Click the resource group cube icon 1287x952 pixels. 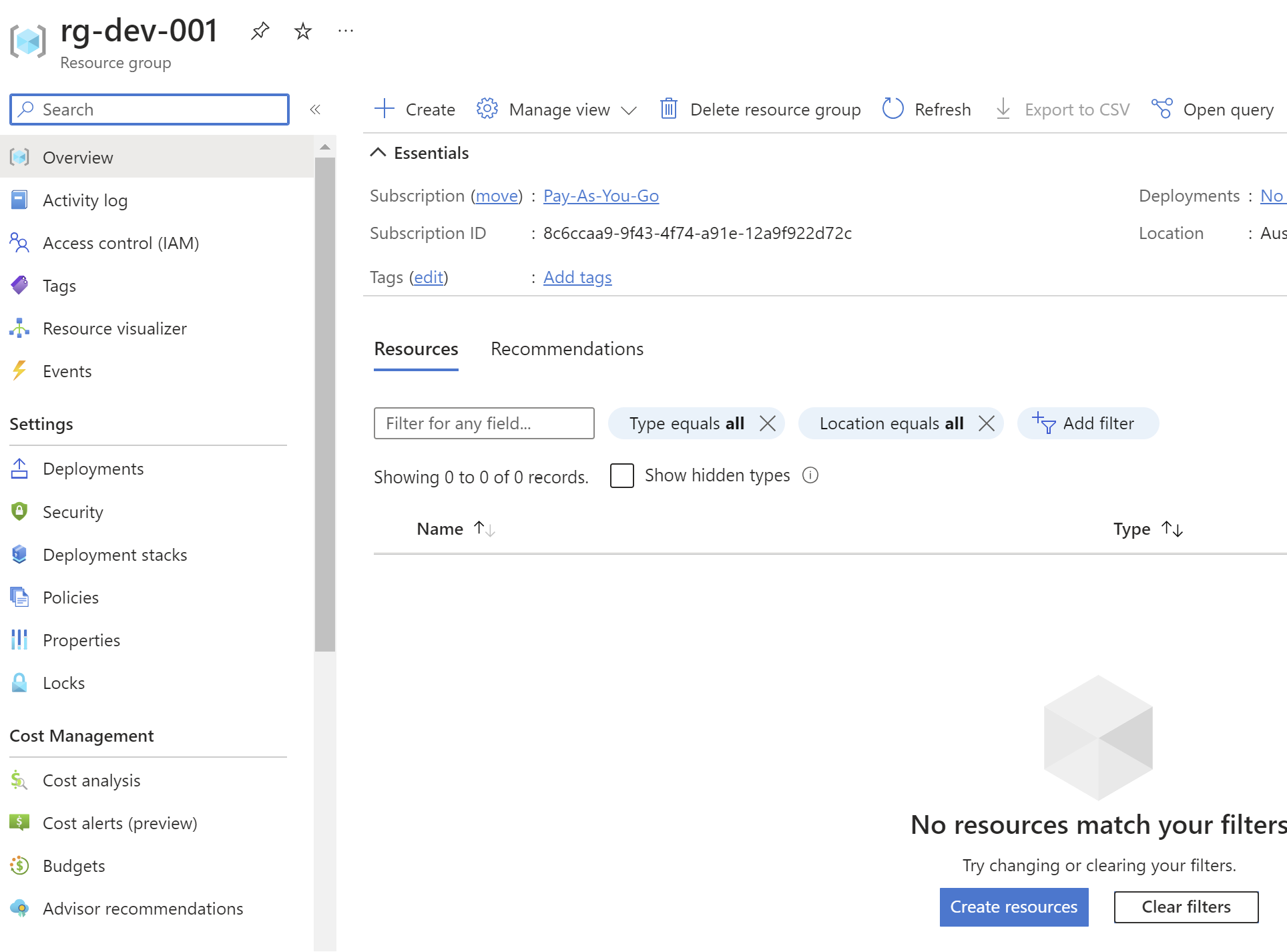(28, 42)
